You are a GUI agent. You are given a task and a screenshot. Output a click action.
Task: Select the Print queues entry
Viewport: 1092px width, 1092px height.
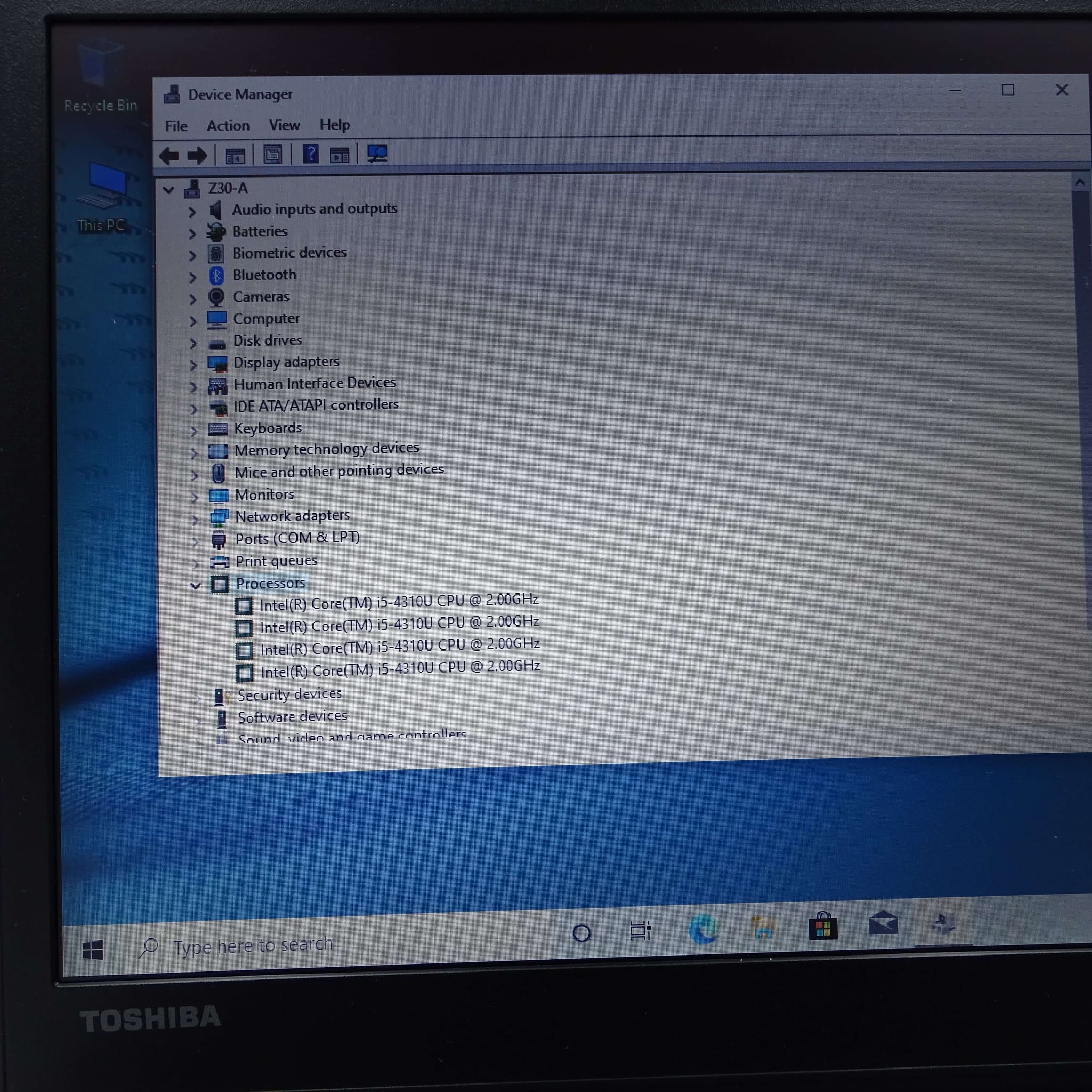click(x=276, y=561)
